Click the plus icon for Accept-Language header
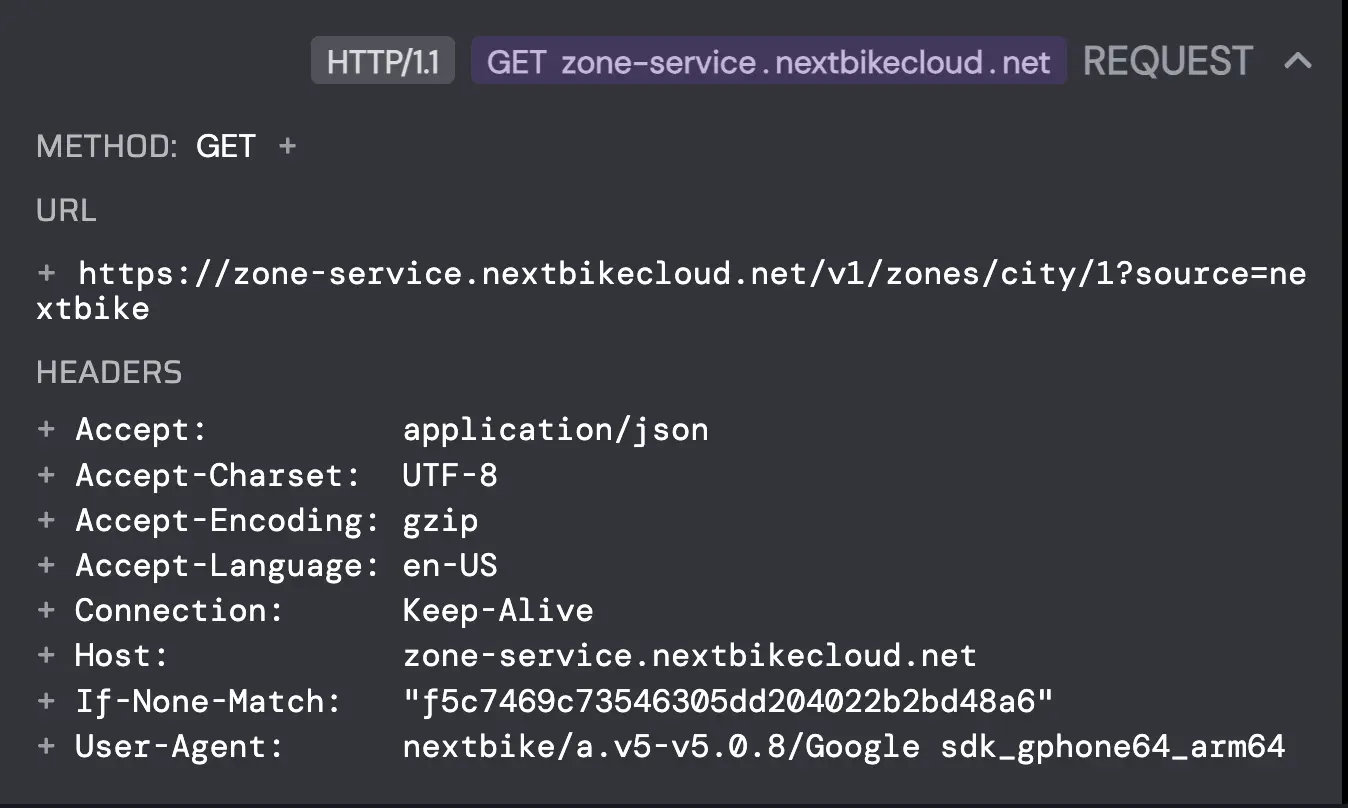Screen dimensions: 1348x808 click(x=46, y=565)
